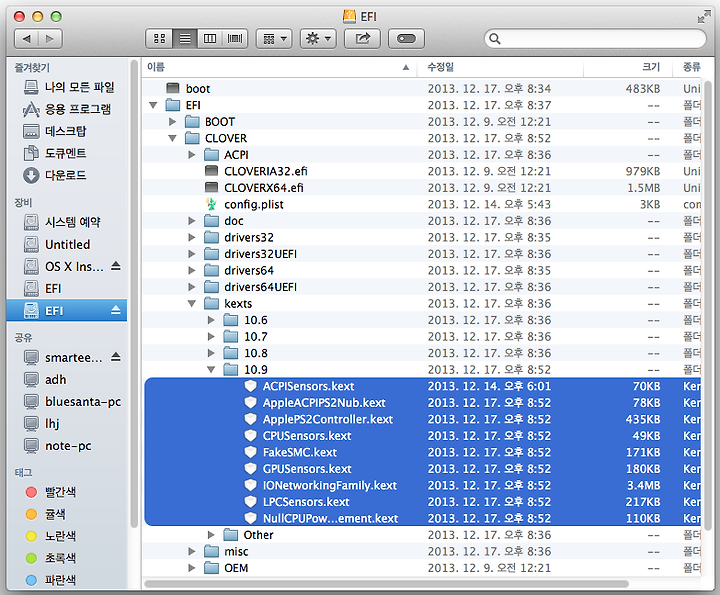Click the file list vertical scrollbar
Screen dimensions: 720x595
(x=708, y=305)
